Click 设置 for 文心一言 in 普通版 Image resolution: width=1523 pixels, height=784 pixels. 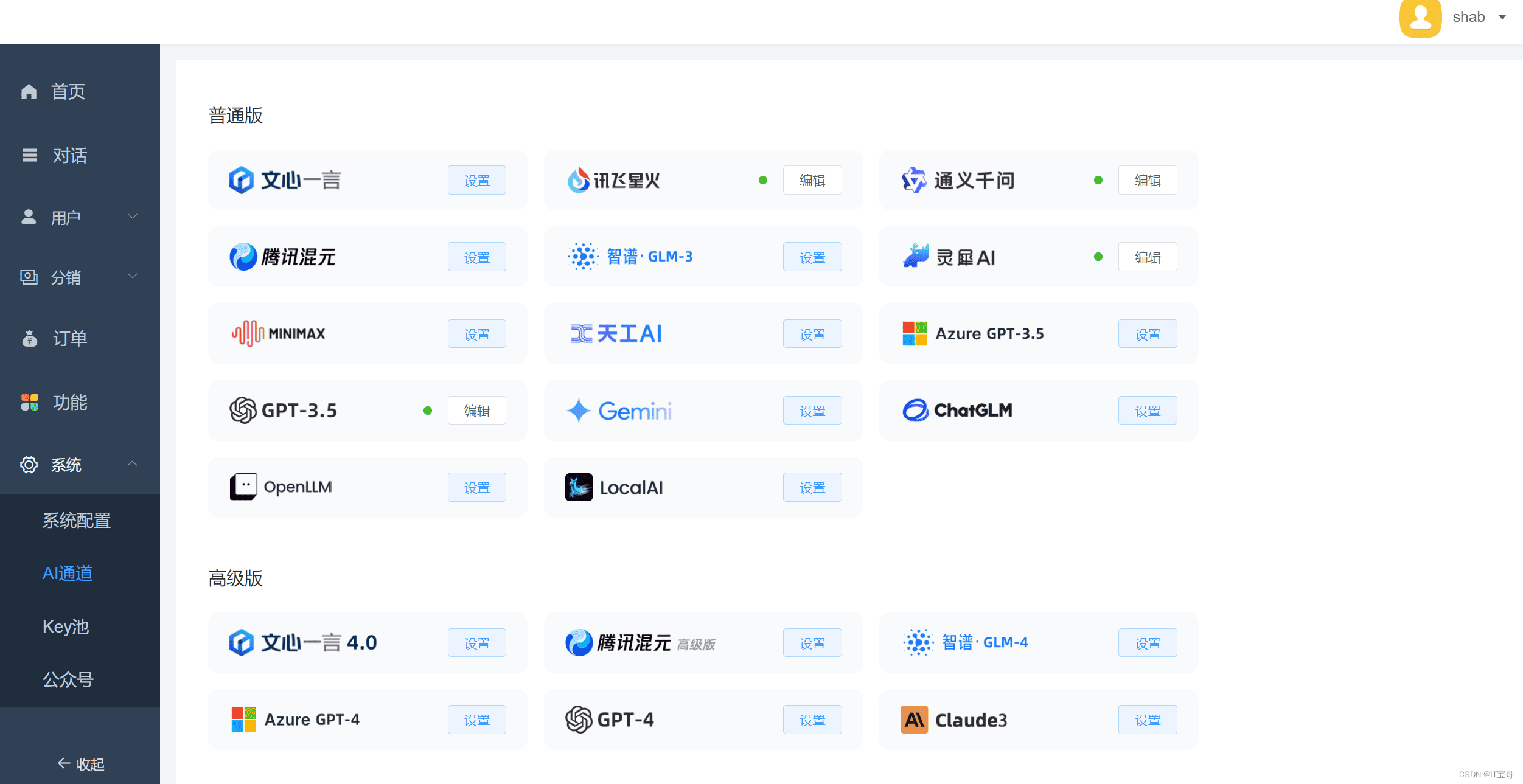477,180
